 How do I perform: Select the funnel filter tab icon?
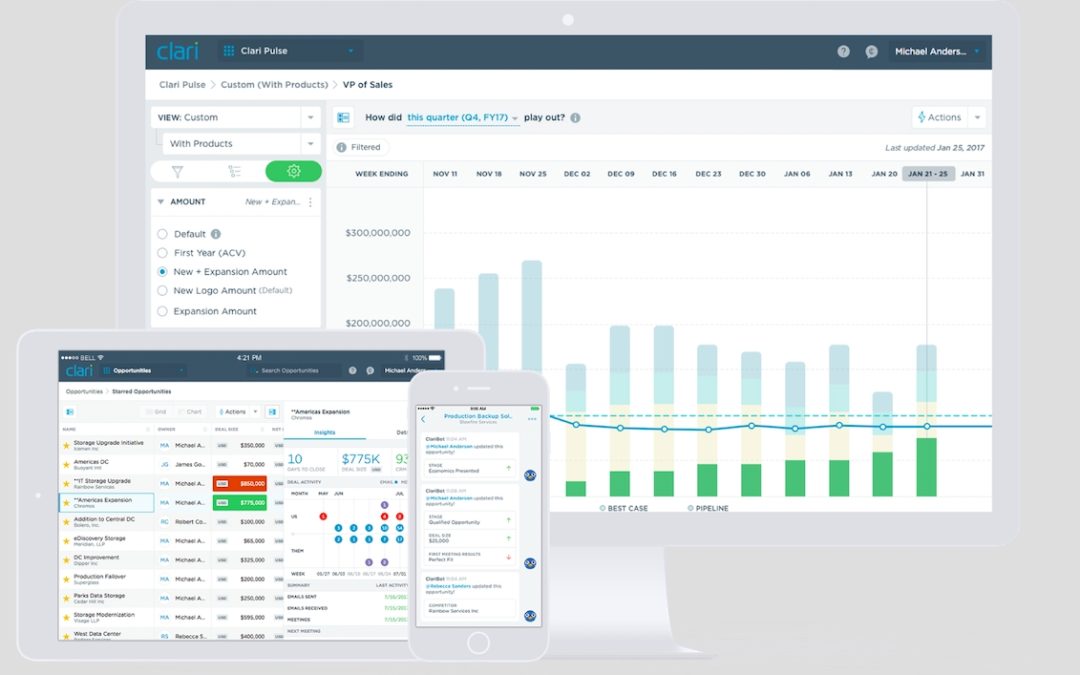pos(178,172)
